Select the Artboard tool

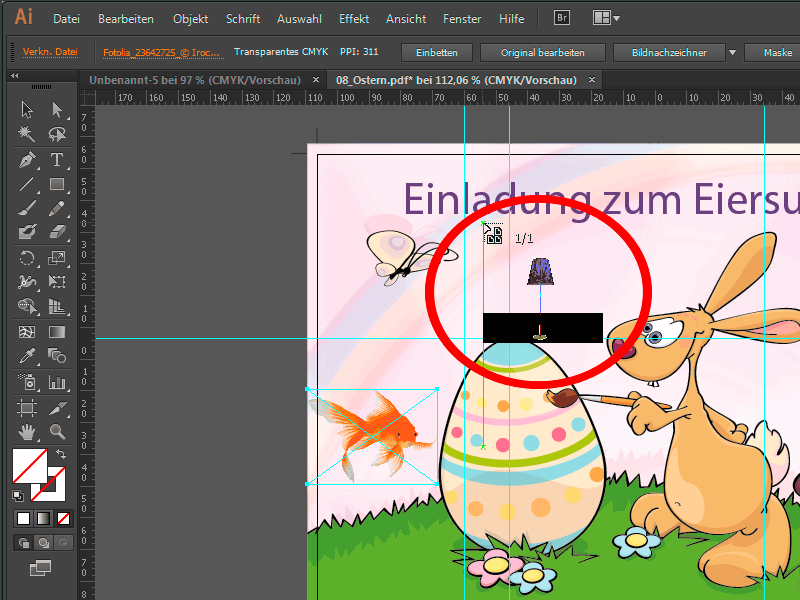[x=27, y=408]
